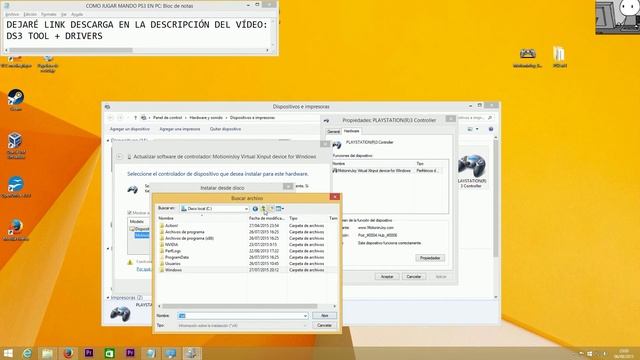Click the Propiedades button in the properties window
Image resolution: width=640 pixels, height=360 pixels.
pos(430,258)
